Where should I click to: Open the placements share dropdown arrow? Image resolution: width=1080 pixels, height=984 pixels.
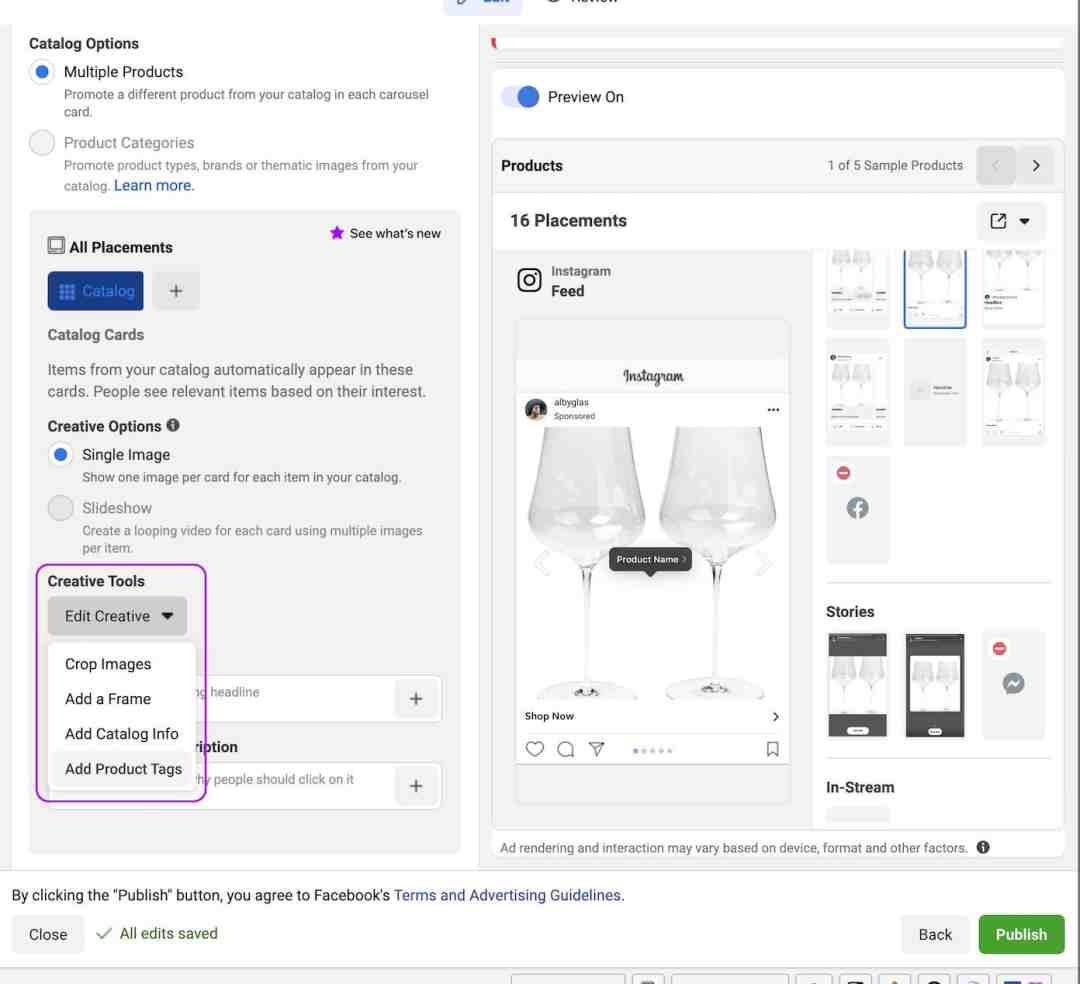[1024, 221]
